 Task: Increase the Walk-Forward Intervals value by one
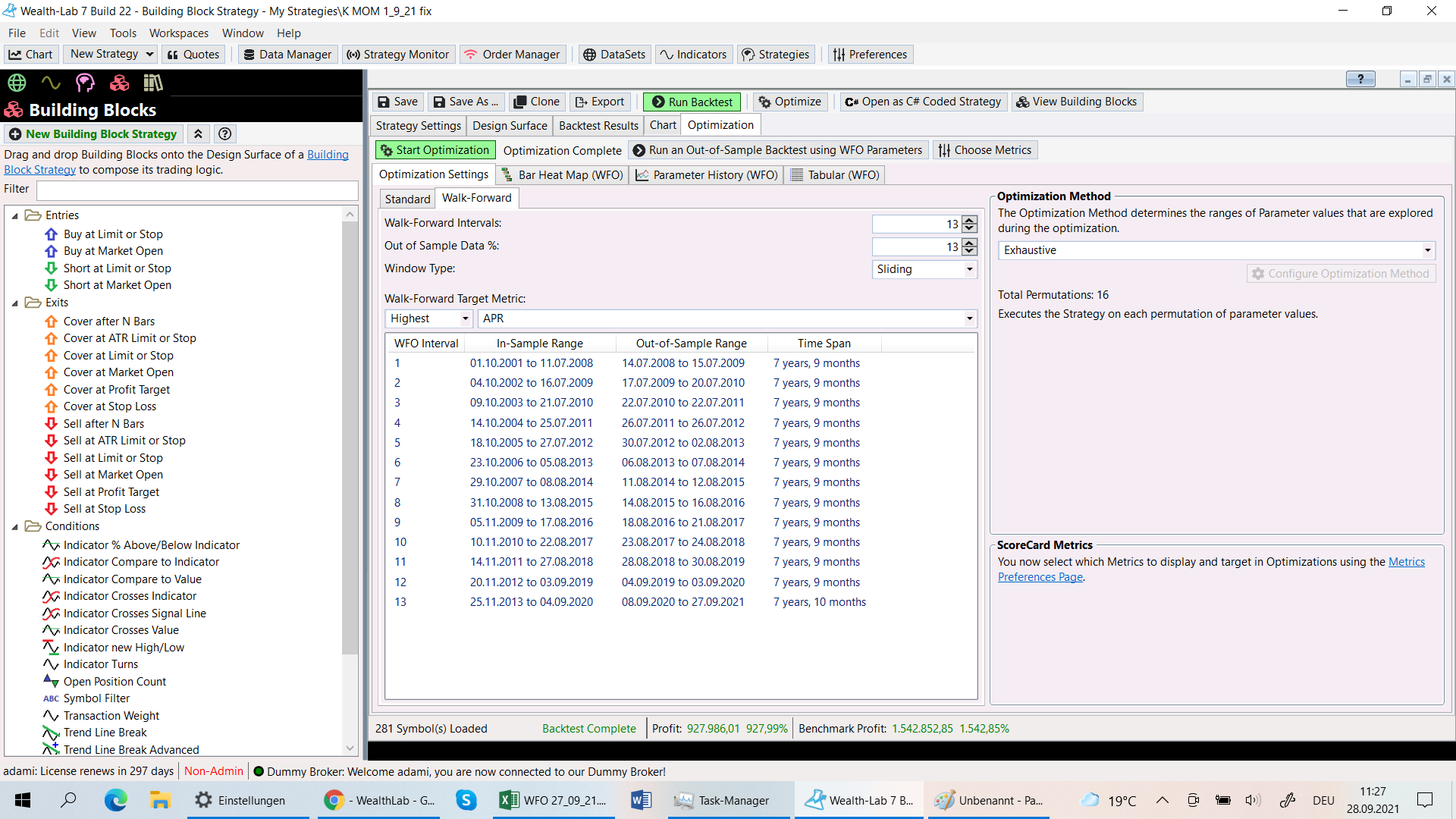click(969, 220)
